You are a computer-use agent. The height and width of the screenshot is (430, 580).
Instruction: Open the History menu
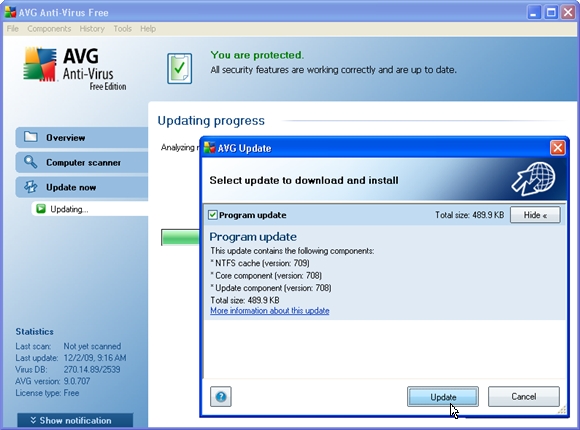click(92, 28)
